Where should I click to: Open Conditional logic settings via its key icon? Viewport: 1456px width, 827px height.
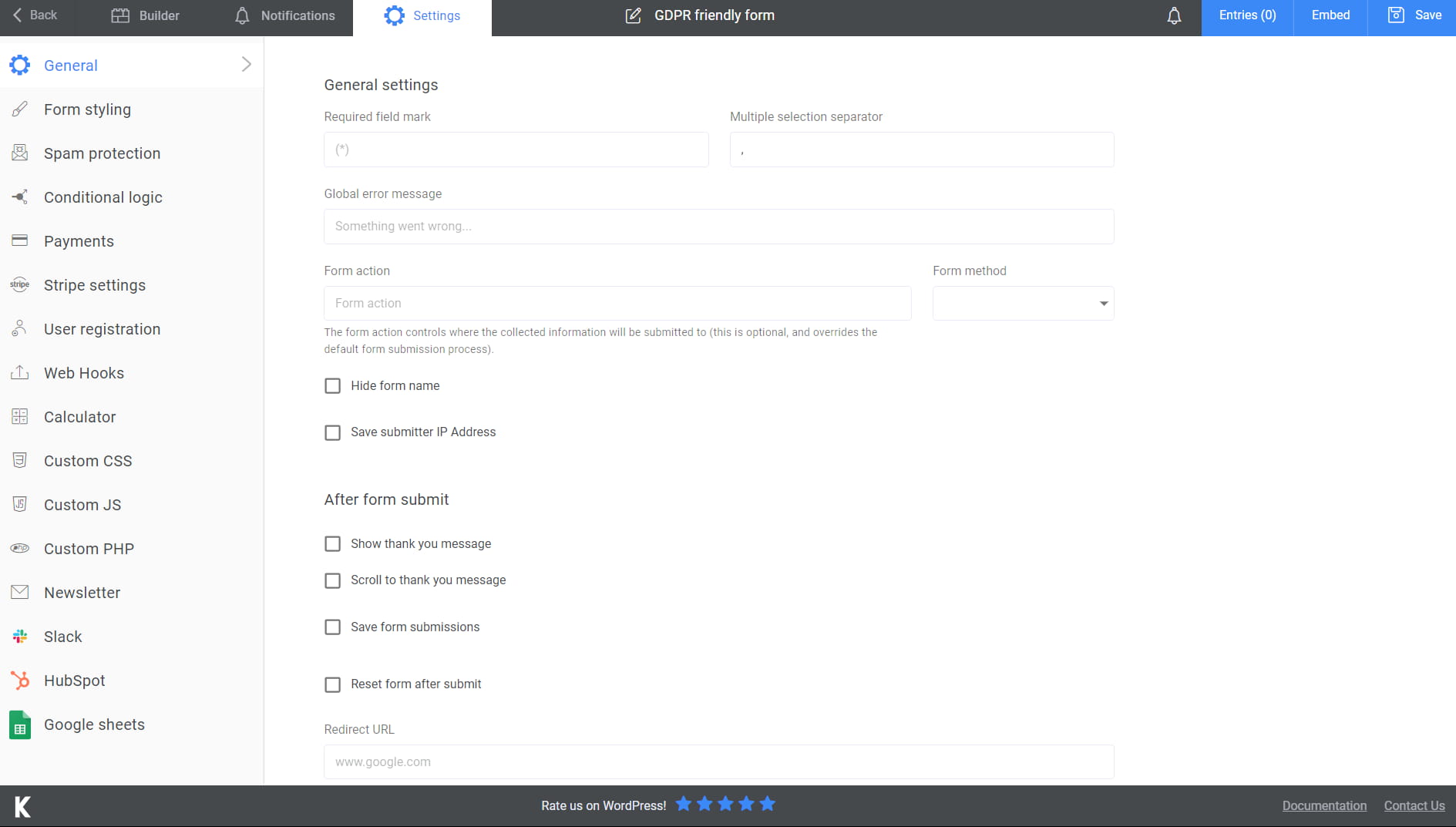click(x=19, y=197)
